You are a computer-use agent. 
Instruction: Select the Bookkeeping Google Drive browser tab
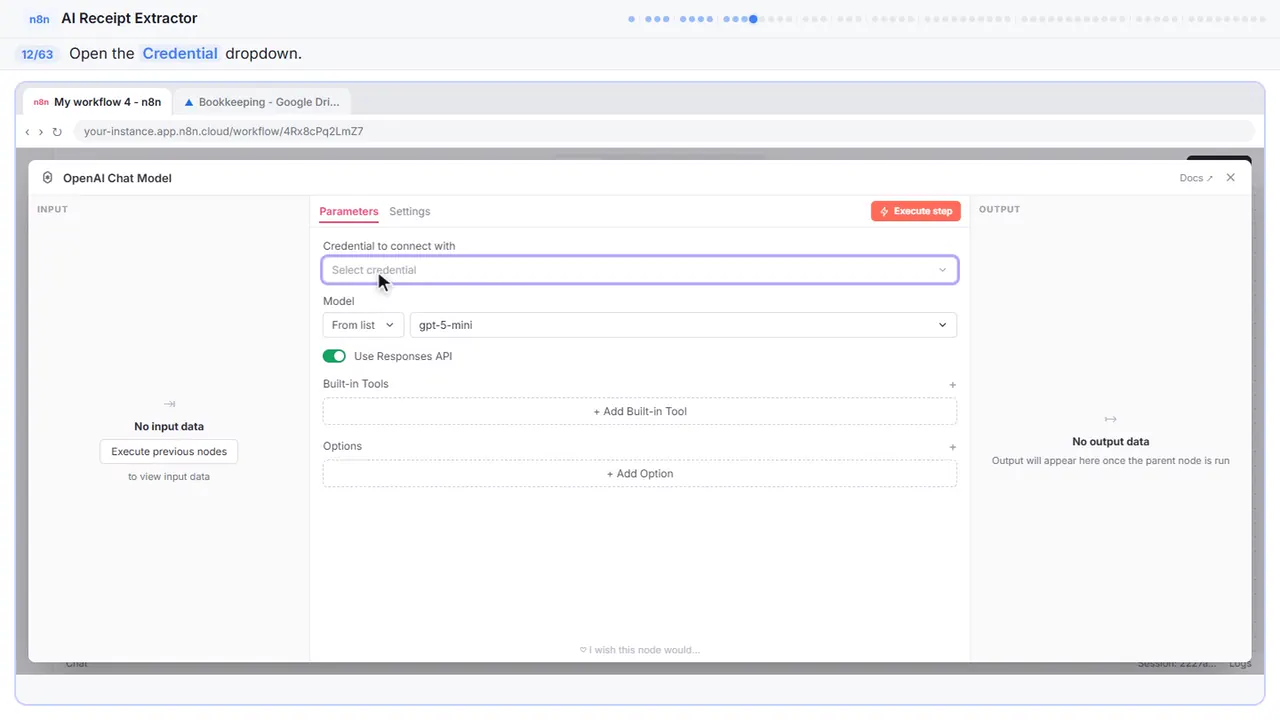(x=262, y=102)
